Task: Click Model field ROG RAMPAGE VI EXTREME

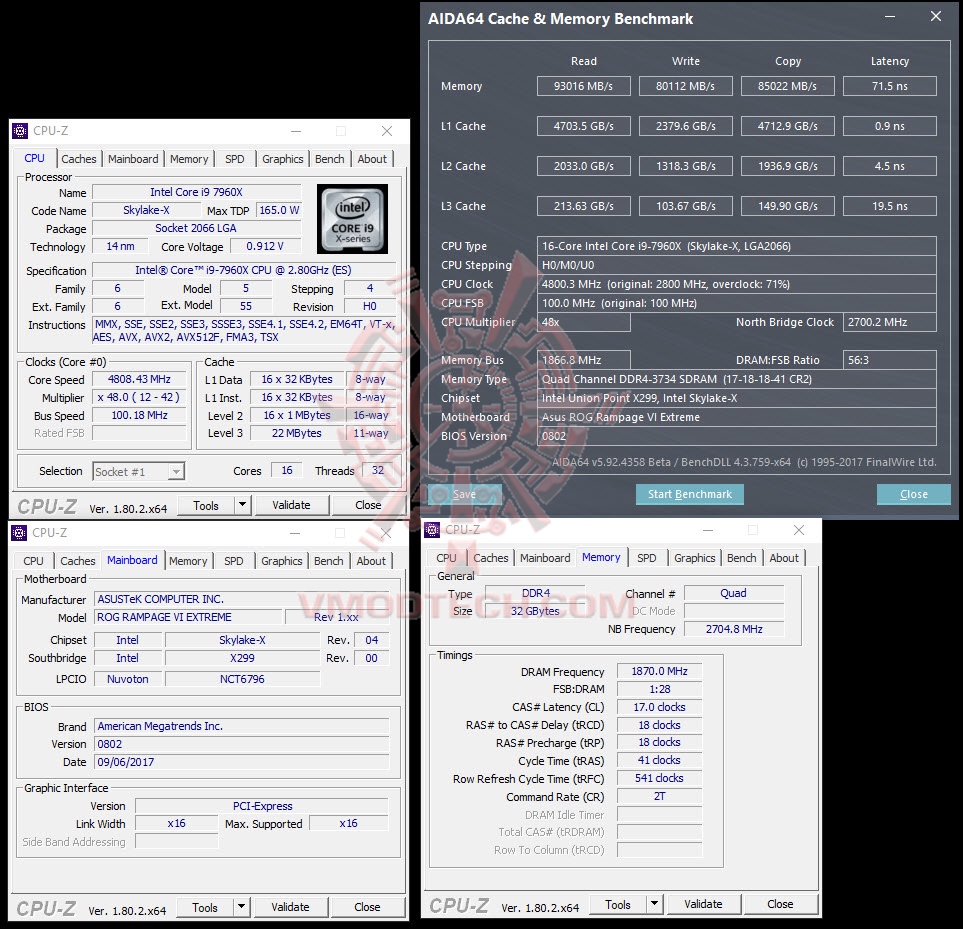Action: 188,617
